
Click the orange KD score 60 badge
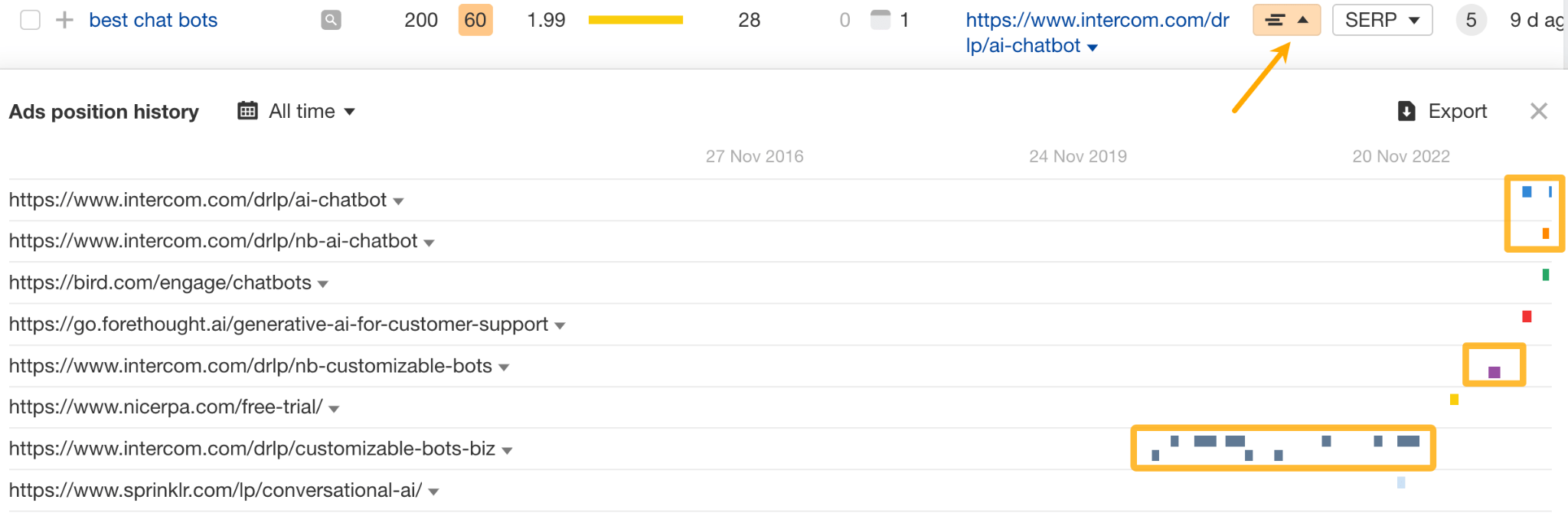click(x=475, y=20)
